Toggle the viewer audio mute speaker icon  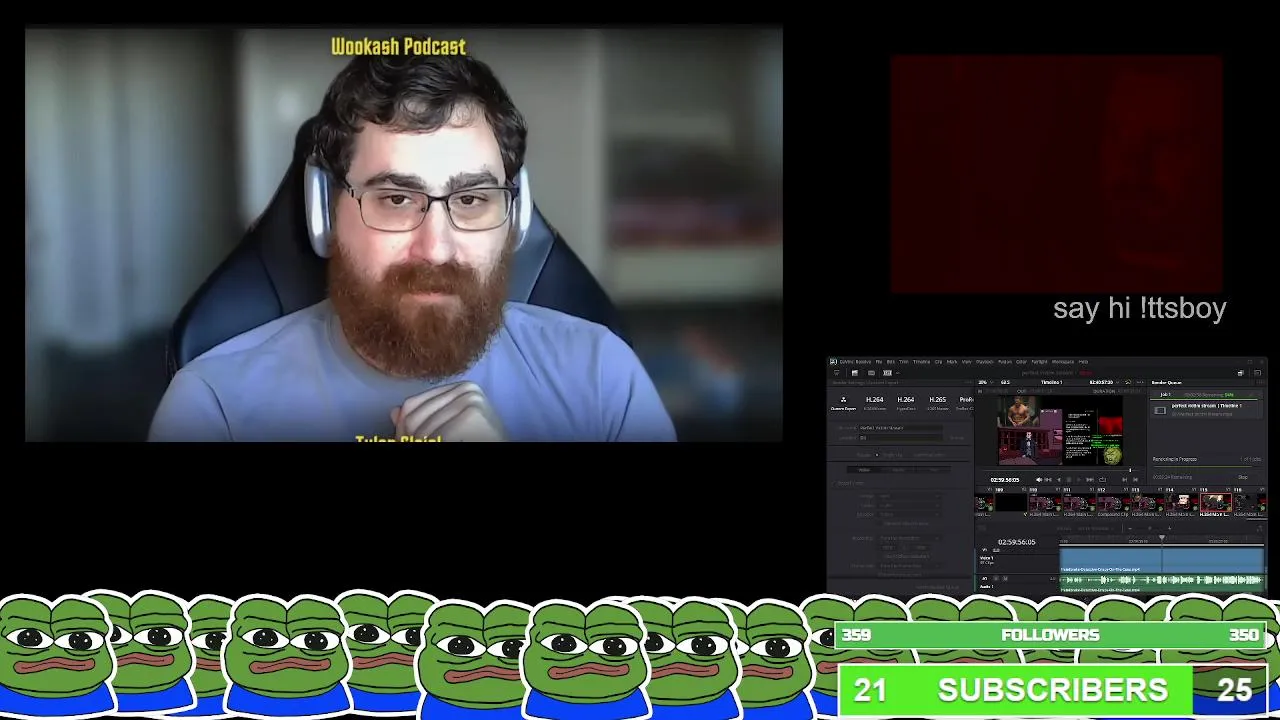pos(1039,480)
